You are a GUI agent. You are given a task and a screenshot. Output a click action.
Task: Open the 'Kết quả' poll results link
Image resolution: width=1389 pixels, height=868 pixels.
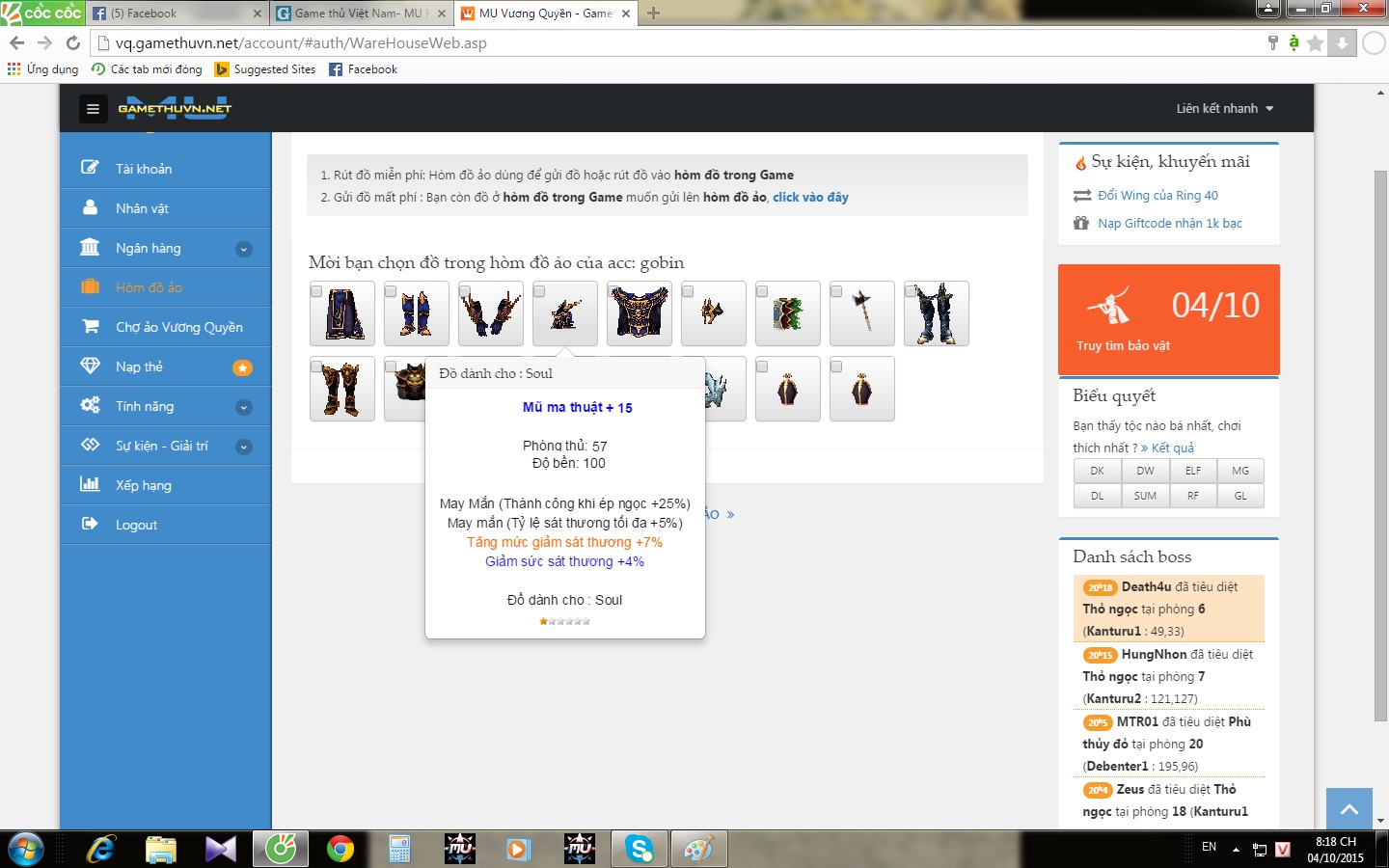[1172, 448]
